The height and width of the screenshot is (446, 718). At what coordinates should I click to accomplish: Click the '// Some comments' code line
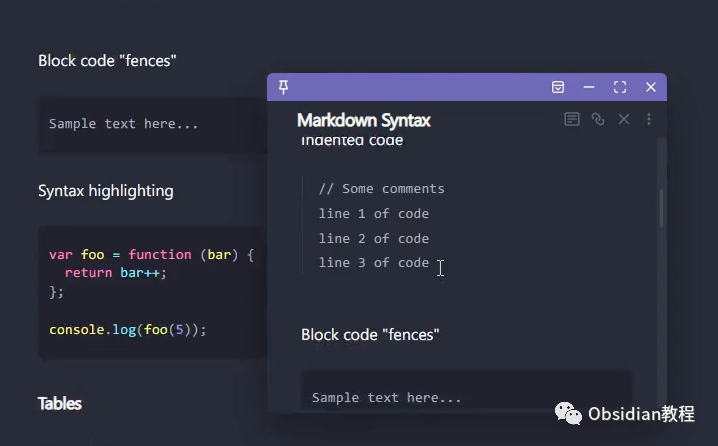tap(381, 189)
